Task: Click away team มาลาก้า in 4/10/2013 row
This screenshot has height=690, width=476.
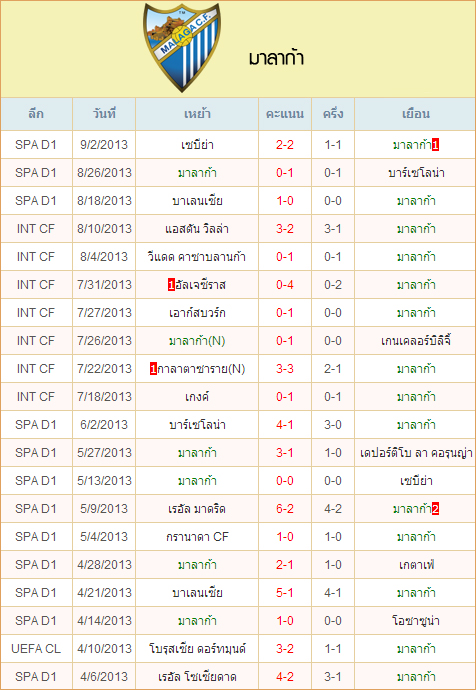Action: pos(416,649)
